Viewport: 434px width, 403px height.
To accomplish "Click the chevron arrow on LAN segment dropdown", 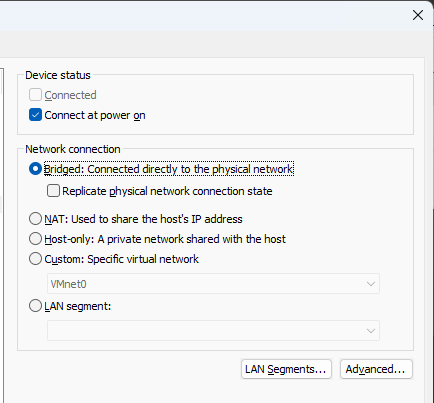I will pos(371,331).
